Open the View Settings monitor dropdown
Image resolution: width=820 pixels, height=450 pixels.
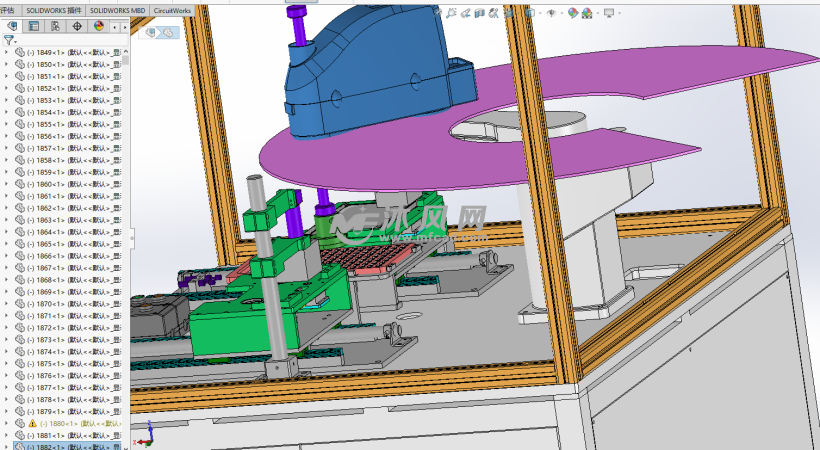point(609,13)
